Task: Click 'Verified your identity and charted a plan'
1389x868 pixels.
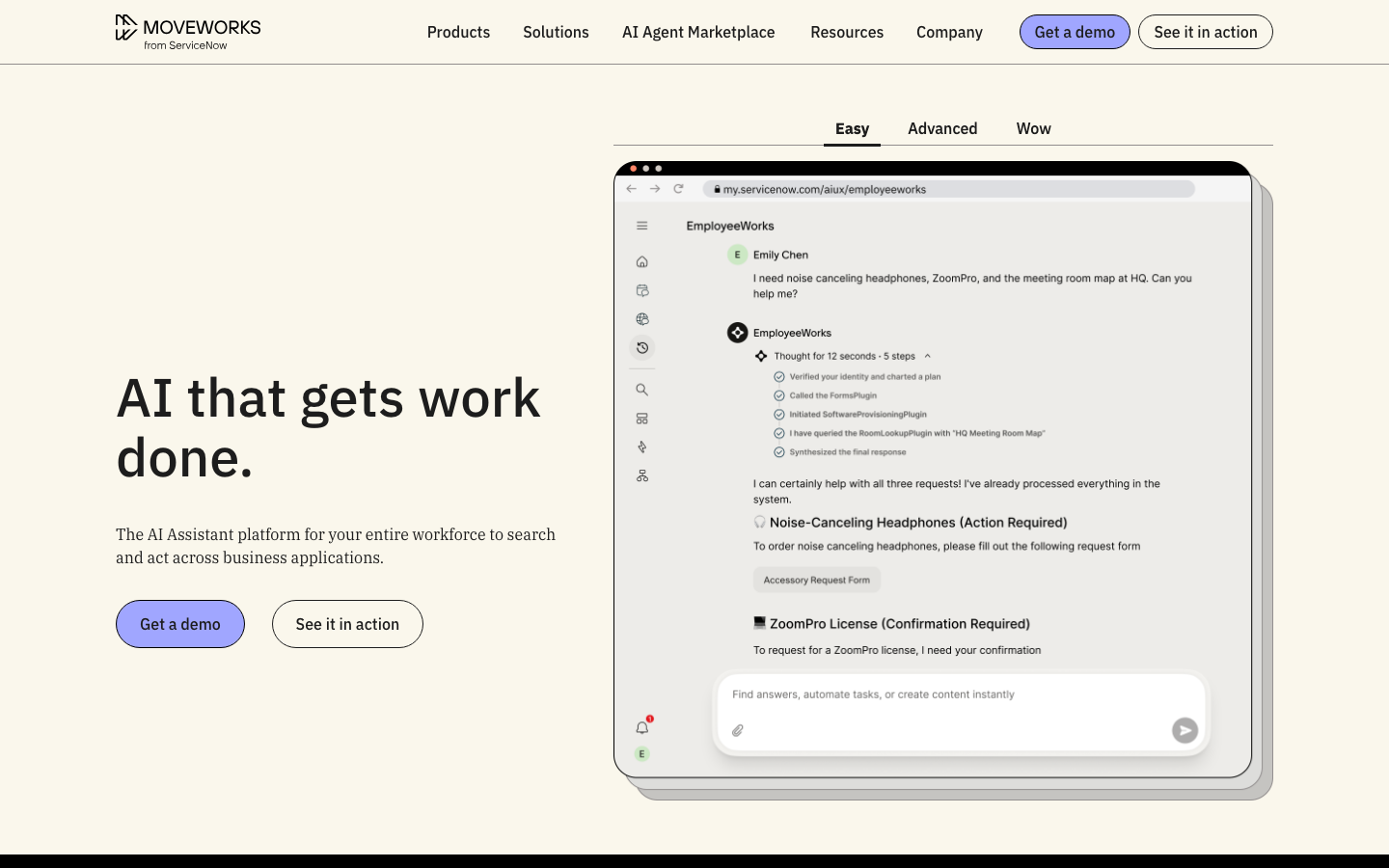Action: tap(865, 377)
